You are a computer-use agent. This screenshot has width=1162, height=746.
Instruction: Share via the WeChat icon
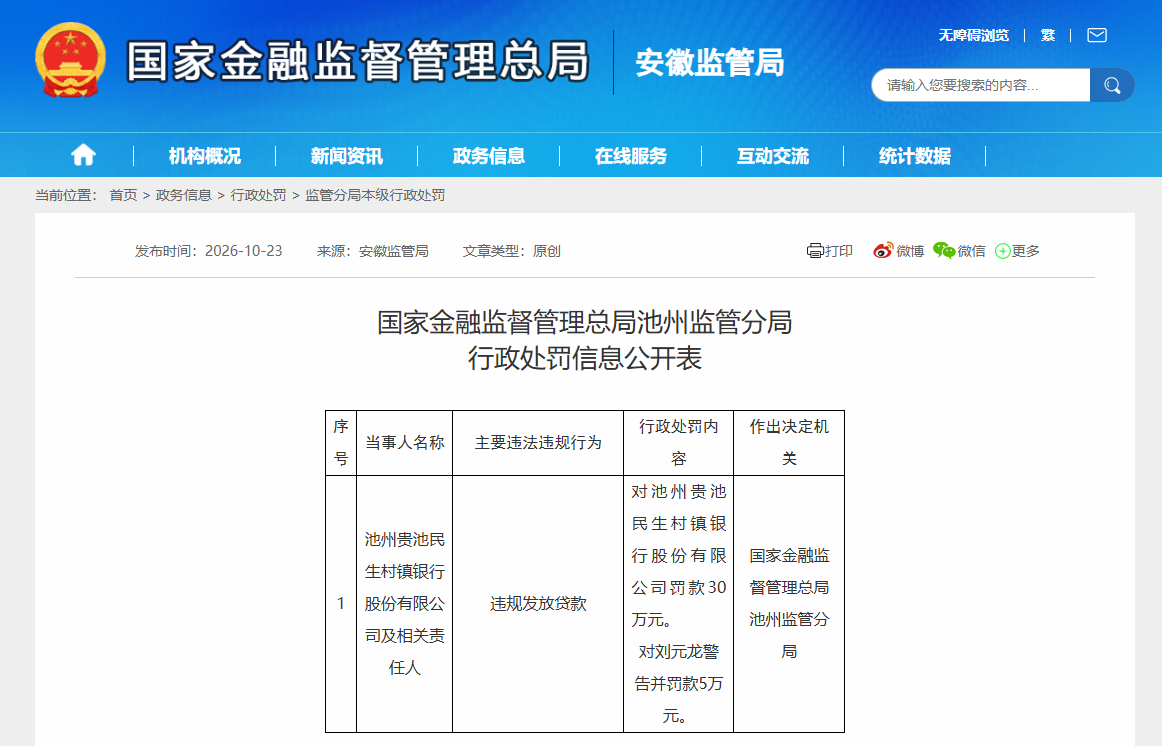coord(943,251)
